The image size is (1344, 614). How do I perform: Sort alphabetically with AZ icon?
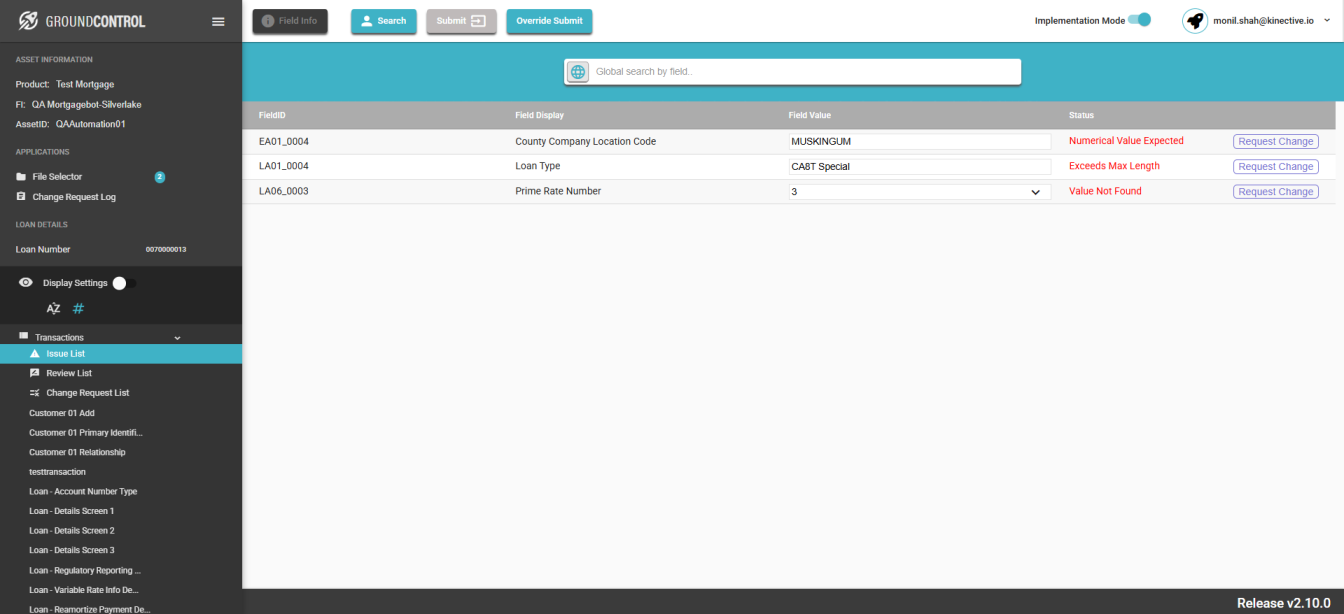click(x=54, y=309)
